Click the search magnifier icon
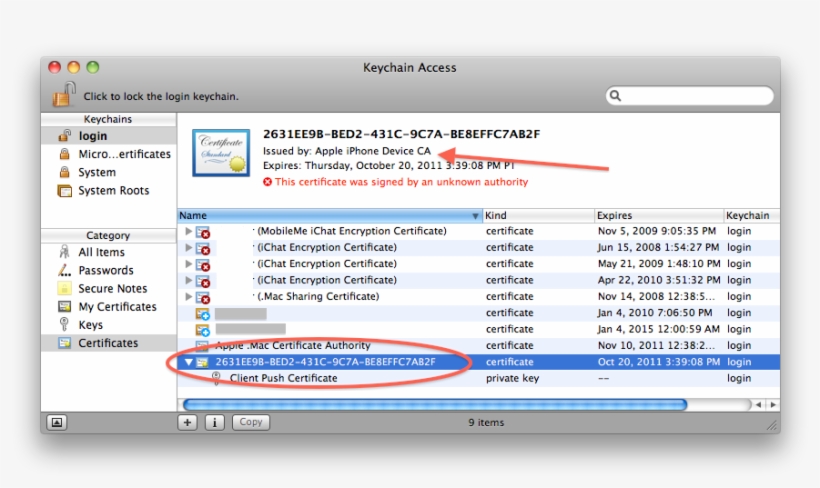Viewport: 820px width, 488px height. (x=616, y=96)
